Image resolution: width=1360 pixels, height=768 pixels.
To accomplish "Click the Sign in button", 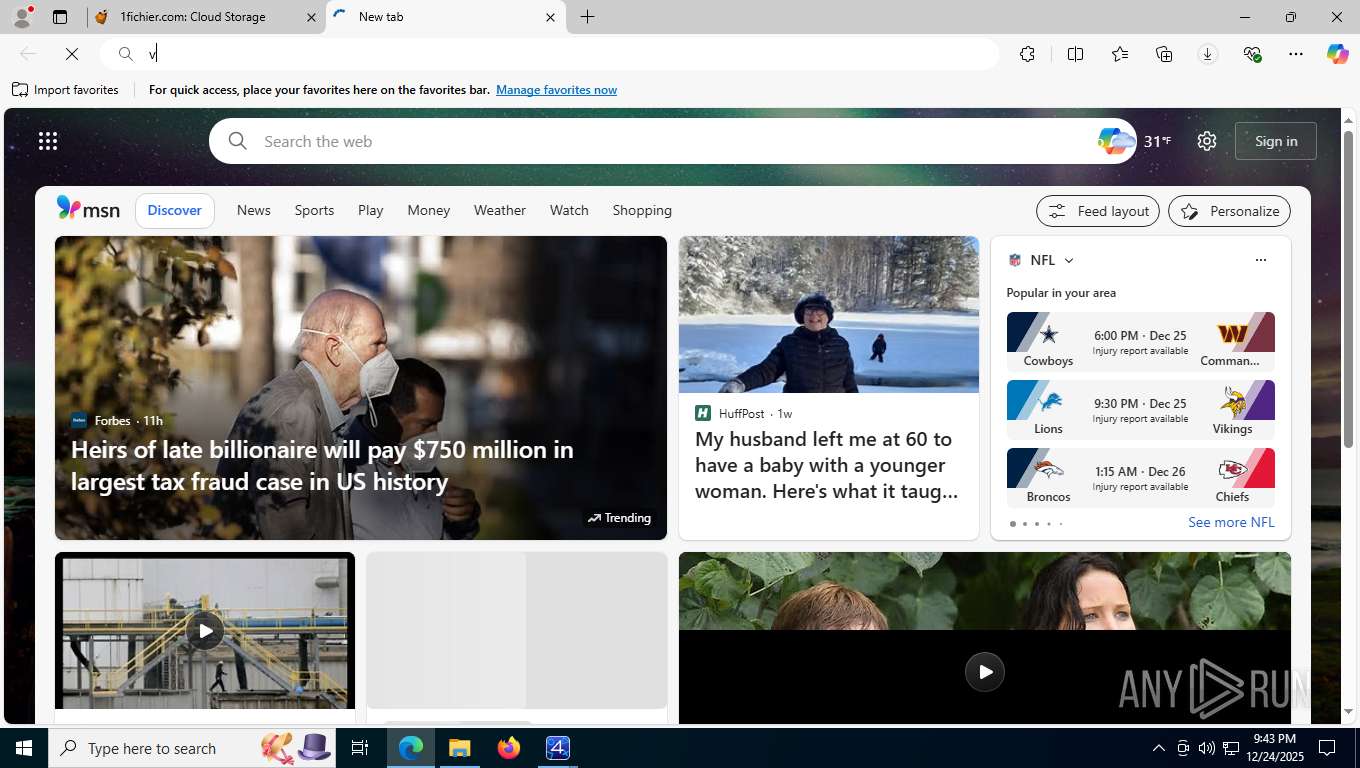I will coord(1276,141).
